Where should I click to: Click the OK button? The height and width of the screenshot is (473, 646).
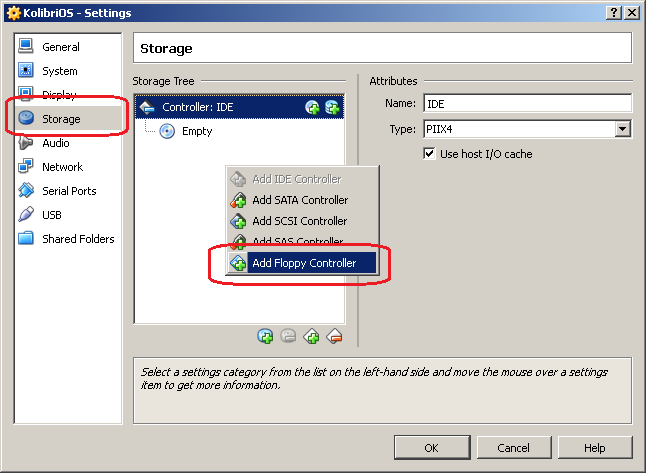(431, 447)
